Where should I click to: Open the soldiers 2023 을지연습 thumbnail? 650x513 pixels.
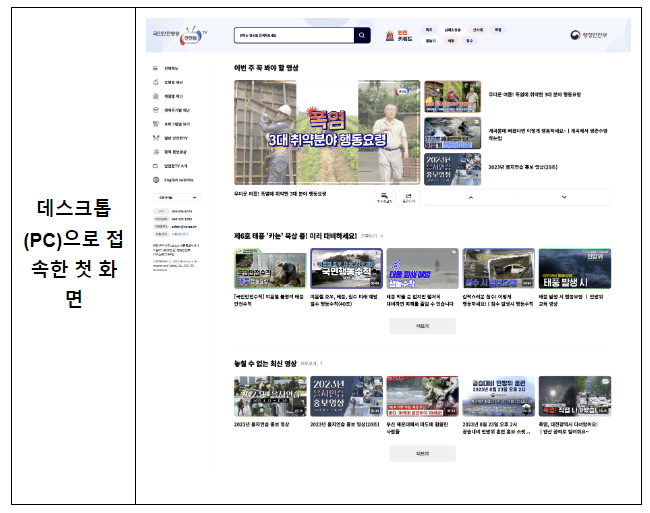pyautogui.click(x=270, y=396)
